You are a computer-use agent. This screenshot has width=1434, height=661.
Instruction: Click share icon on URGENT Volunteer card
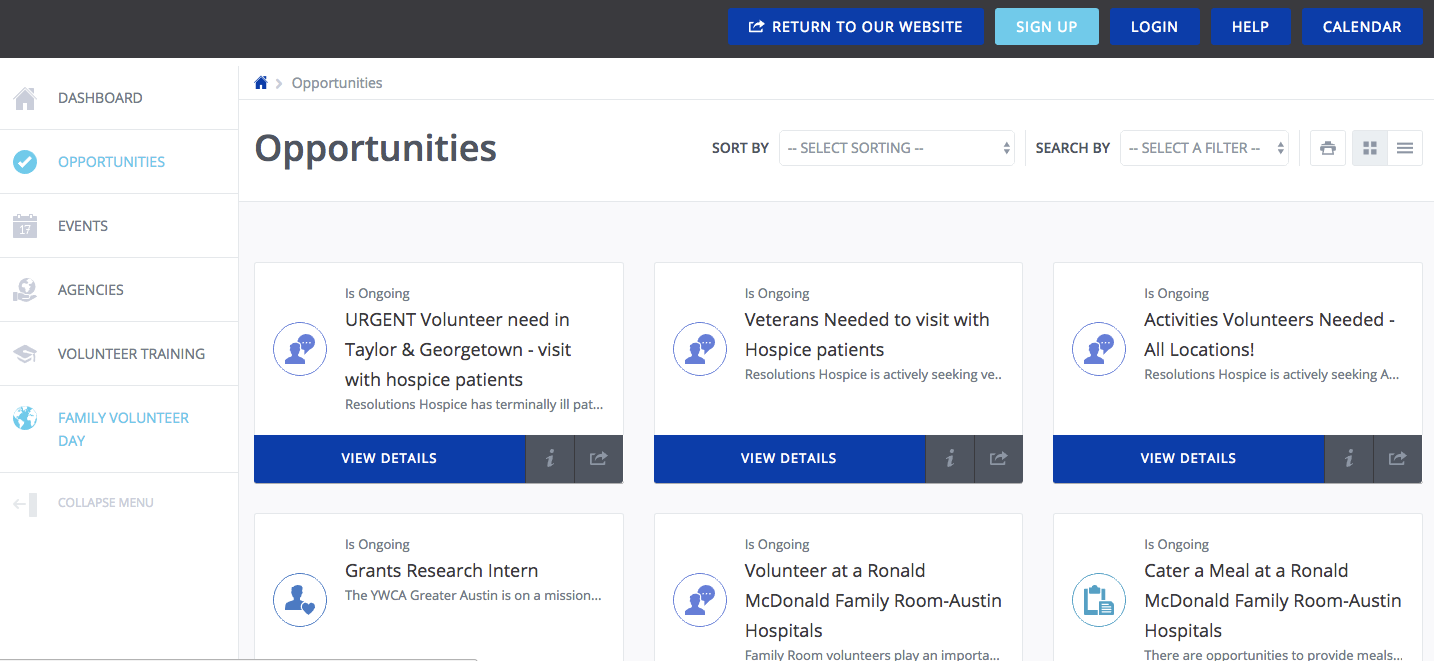pyautogui.click(x=599, y=459)
